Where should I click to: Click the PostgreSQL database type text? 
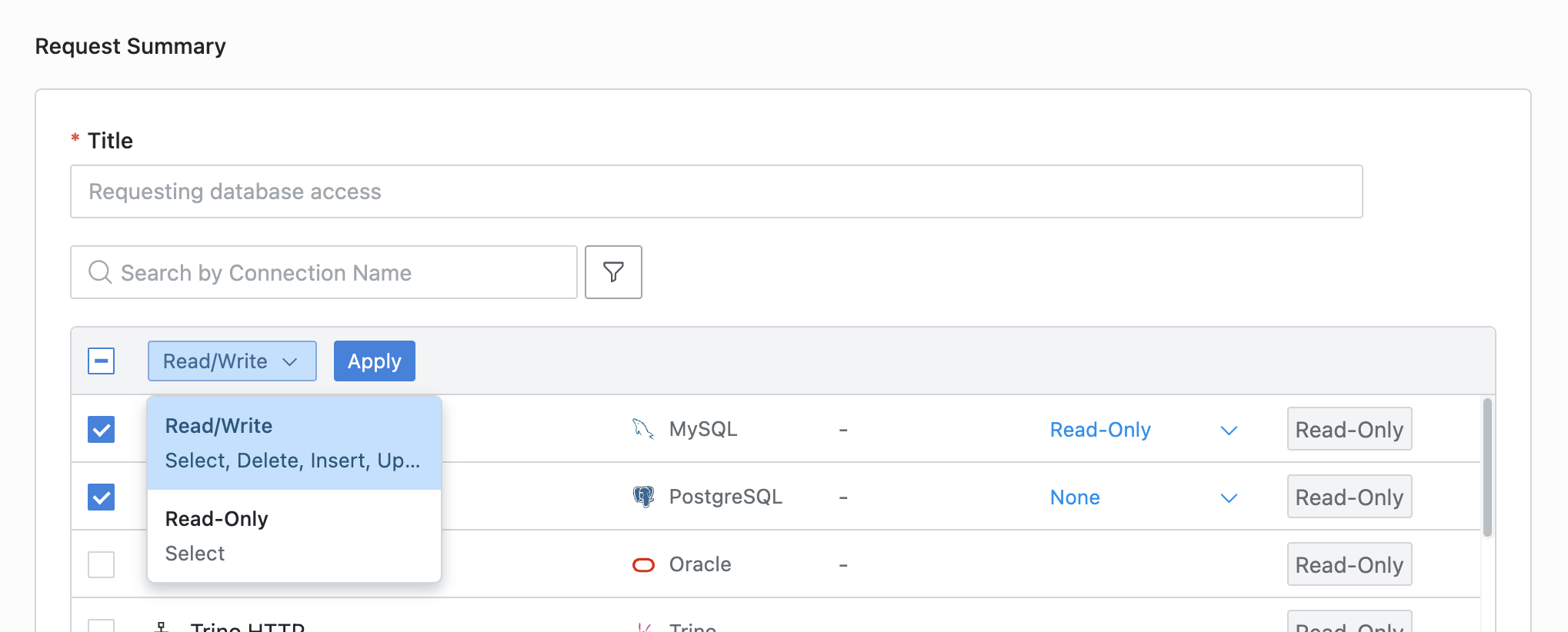click(x=726, y=497)
